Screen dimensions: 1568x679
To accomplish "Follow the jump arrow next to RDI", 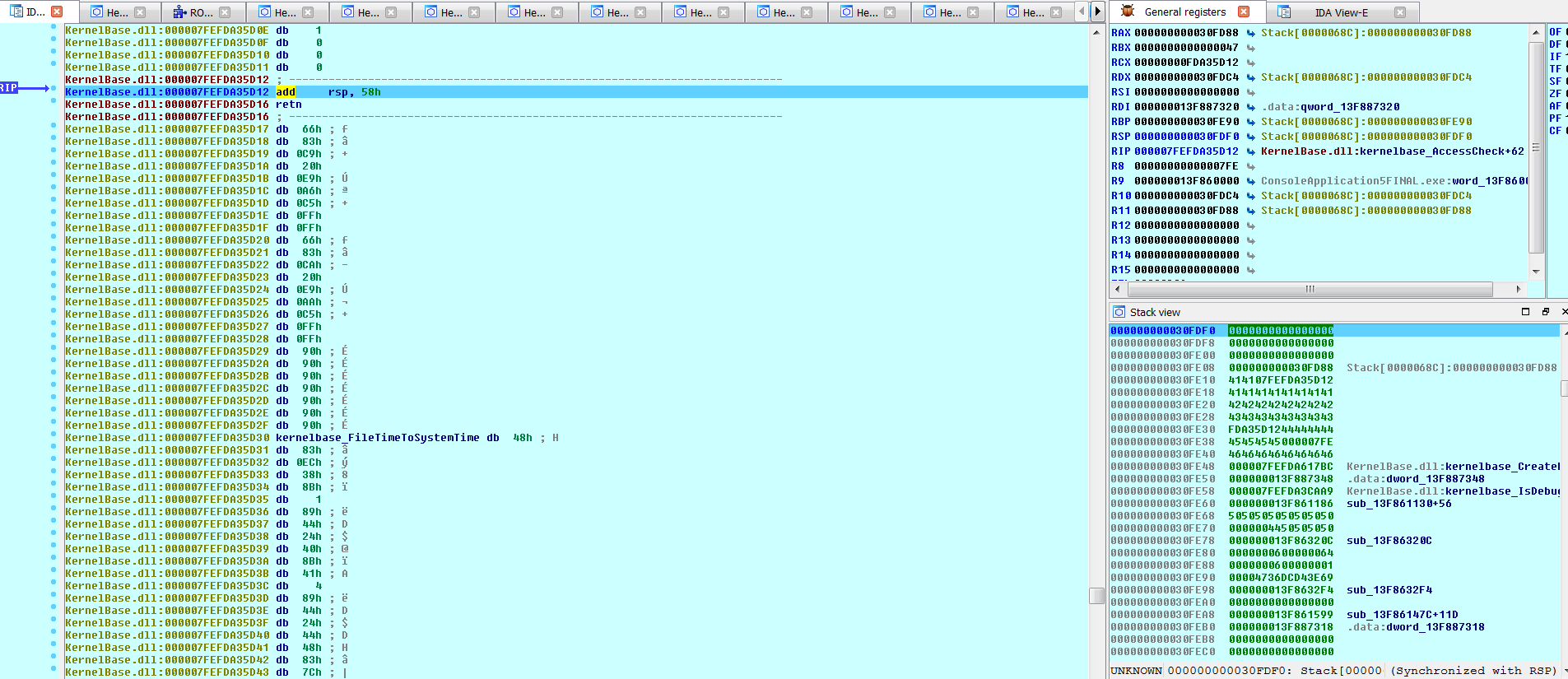I will coord(1250,107).
